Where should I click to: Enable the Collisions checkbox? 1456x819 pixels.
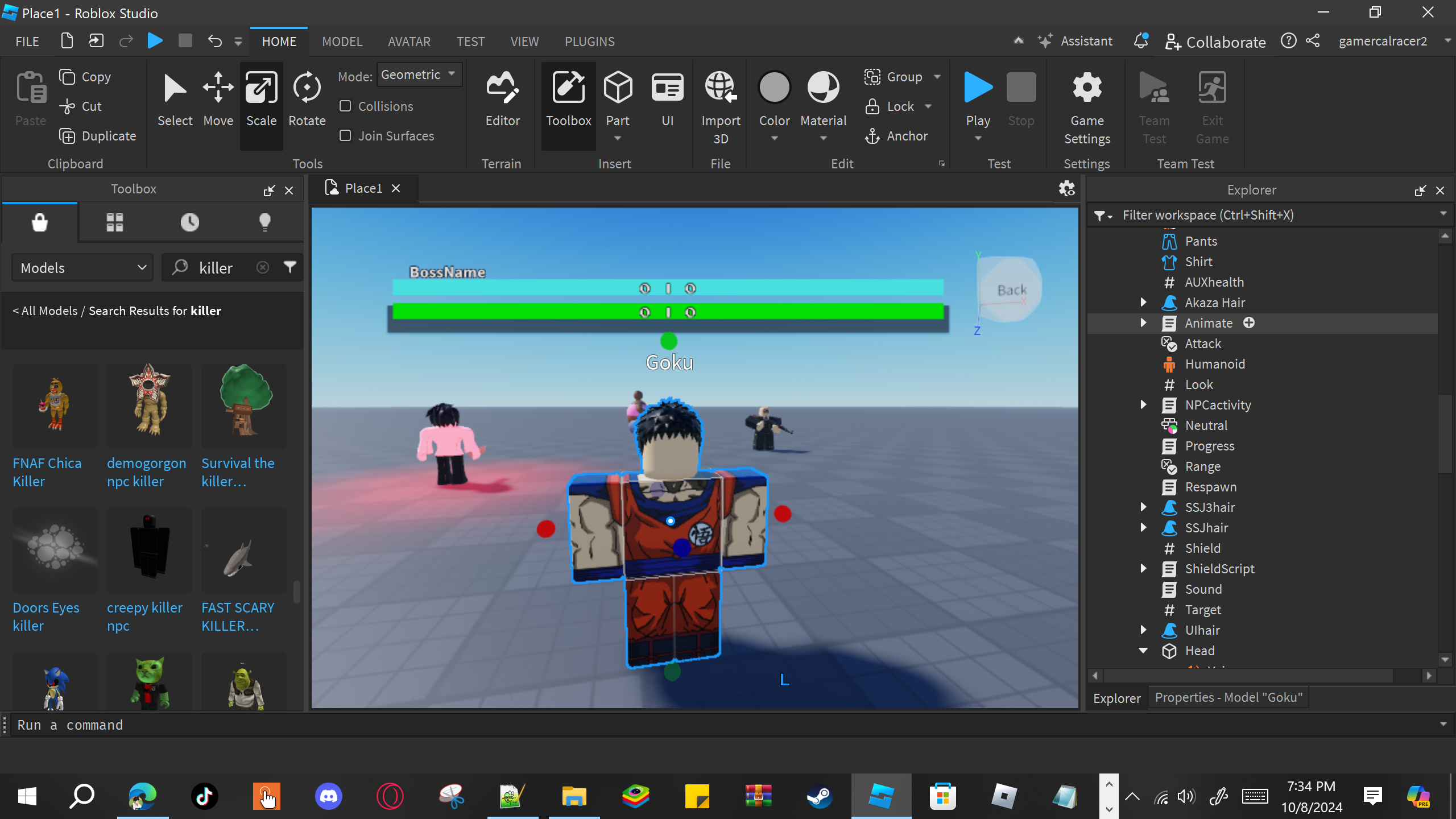coord(345,106)
